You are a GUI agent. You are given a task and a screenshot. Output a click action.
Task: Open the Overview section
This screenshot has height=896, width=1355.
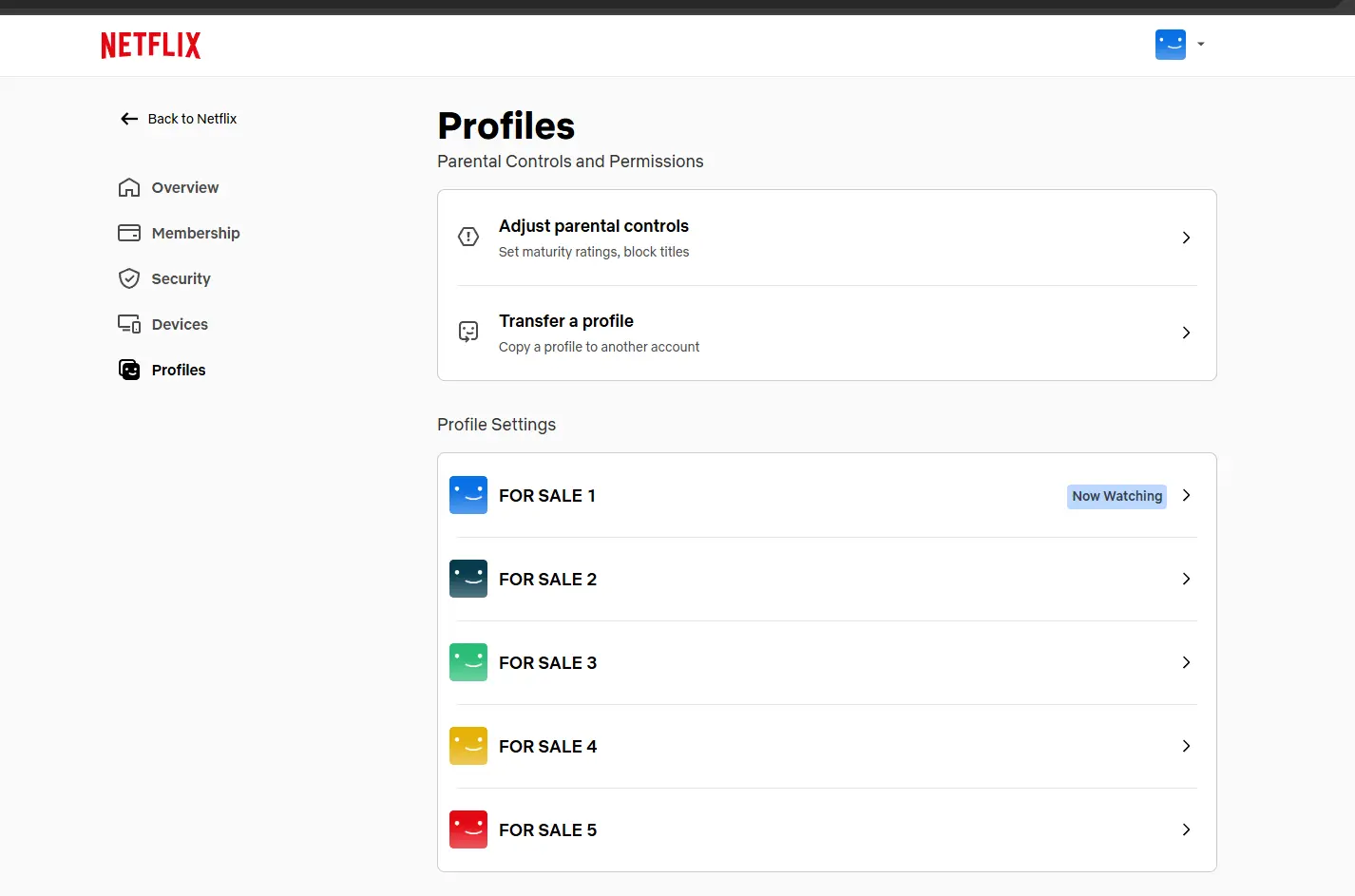point(185,187)
